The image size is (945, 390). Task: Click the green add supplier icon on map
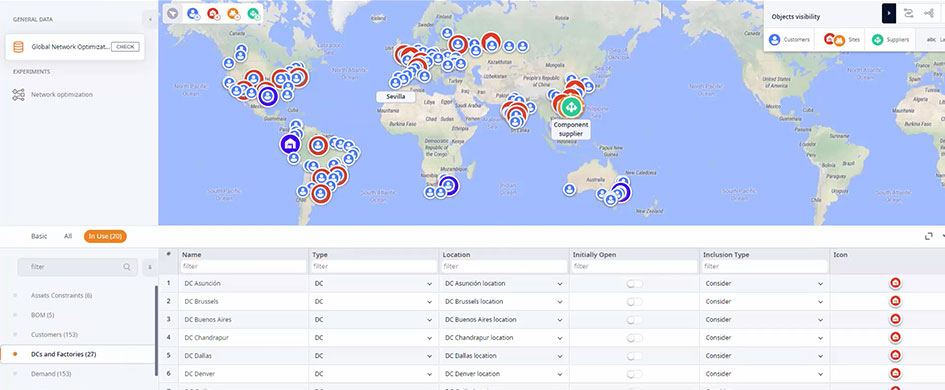coord(253,13)
